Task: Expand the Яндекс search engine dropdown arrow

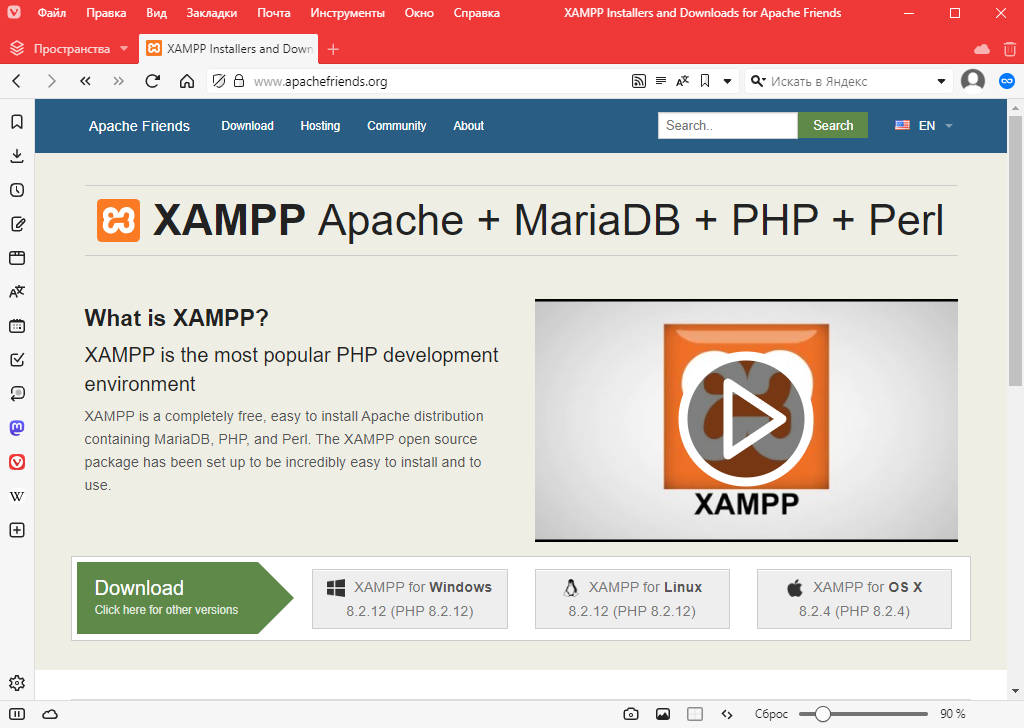Action: point(941,81)
